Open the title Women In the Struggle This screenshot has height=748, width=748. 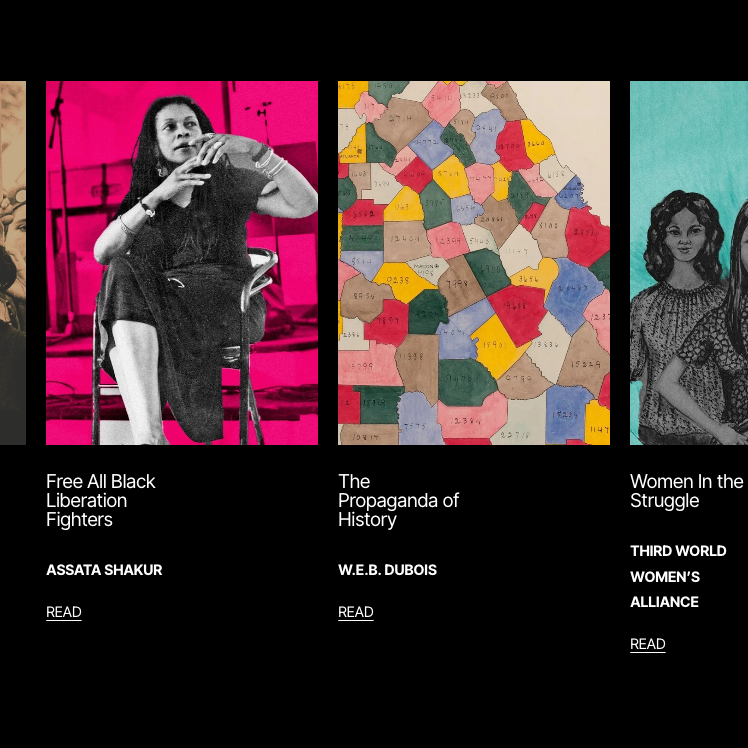coord(686,491)
